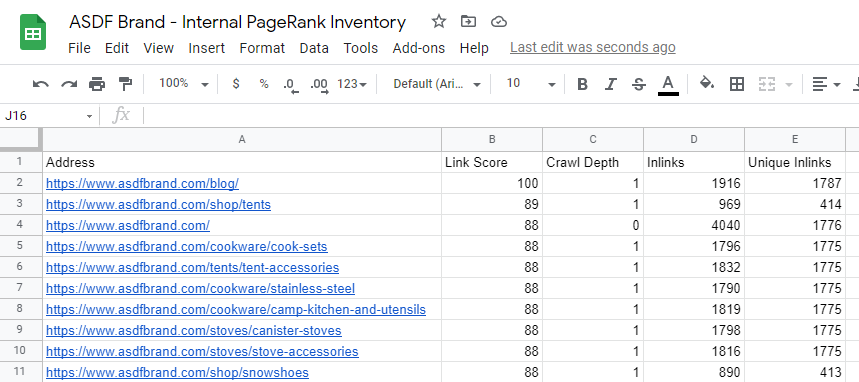Screen dimensions: 859x382
Task: Open the shop/tents link
Action: coord(158,204)
